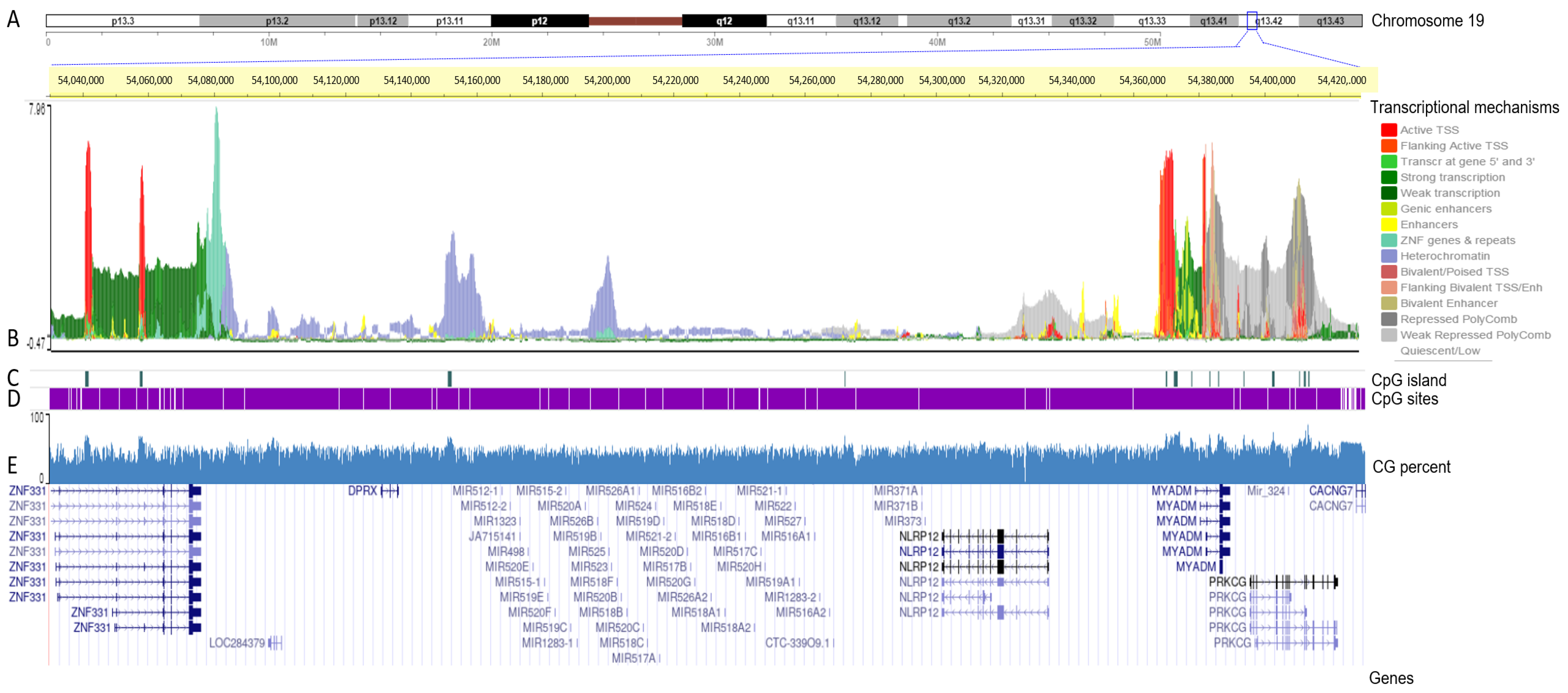Screen dimensions: 1568x693
Task: Click the DPRX gene label
Action: [363, 491]
